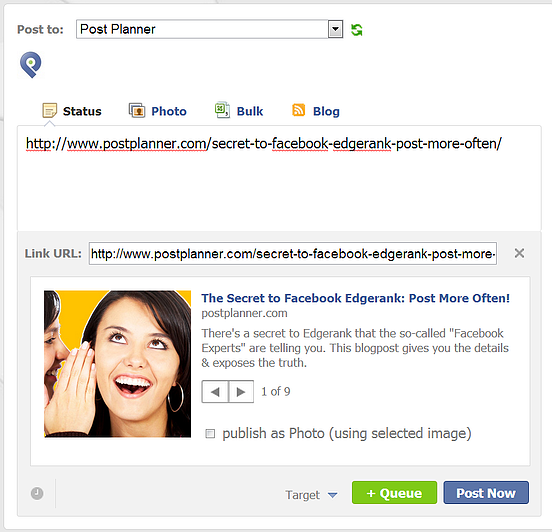
Task: Click the Blog RSS feed icon
Action: (299, 110)
